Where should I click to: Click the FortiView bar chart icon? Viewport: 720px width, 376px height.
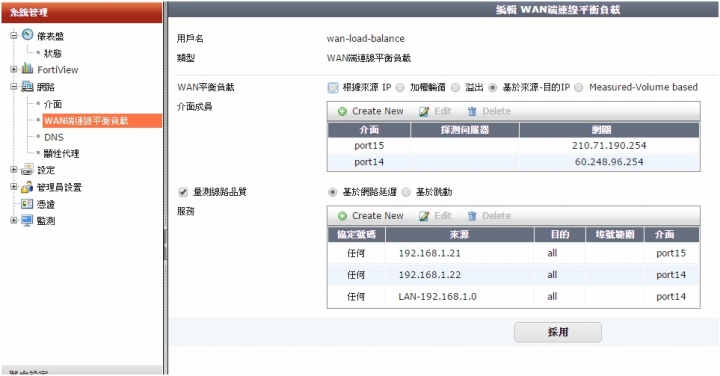coord(28,69)
